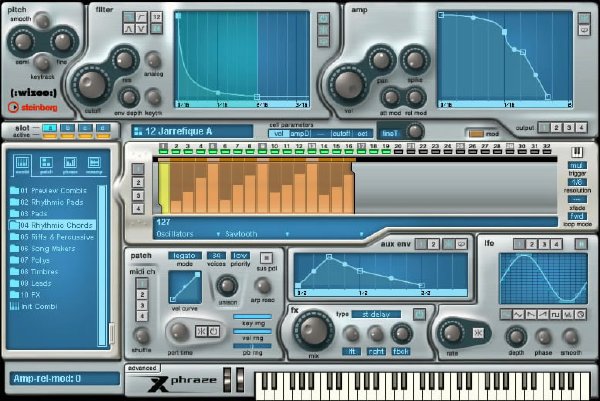The image size is (600, 401).
Task: Click the keyboard icon beside the step numbers
Action: coord(577,152)
